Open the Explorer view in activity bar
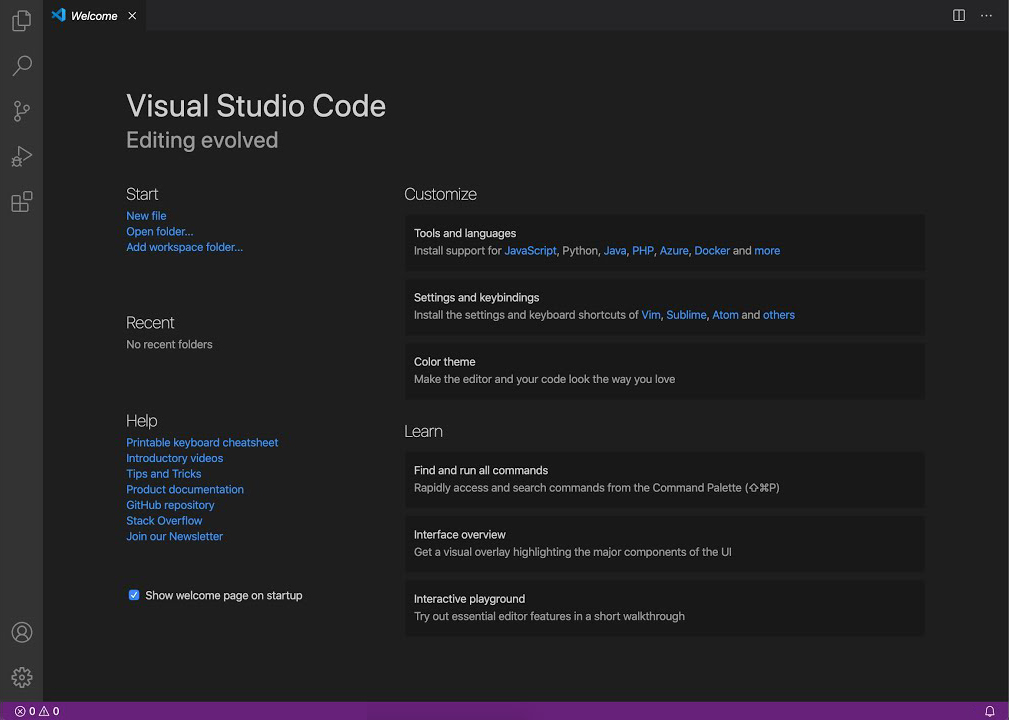Viewport: 1009px width, 720px height. (21, 21)
